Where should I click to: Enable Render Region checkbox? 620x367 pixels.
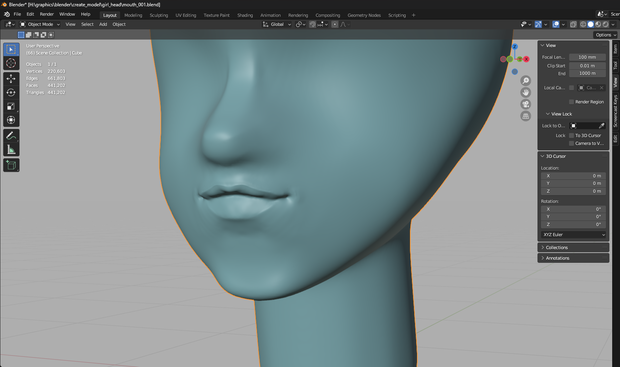click(x=571, y=102)
